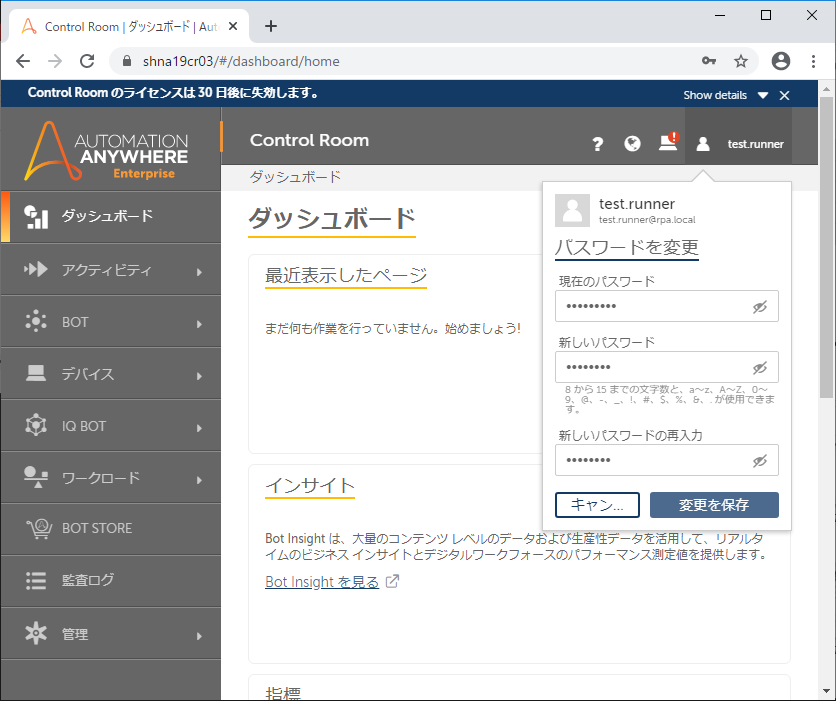Show the current password (現在のパスワード) eye toggle
This screenshot has width=836, height=701.
[760, 307]
